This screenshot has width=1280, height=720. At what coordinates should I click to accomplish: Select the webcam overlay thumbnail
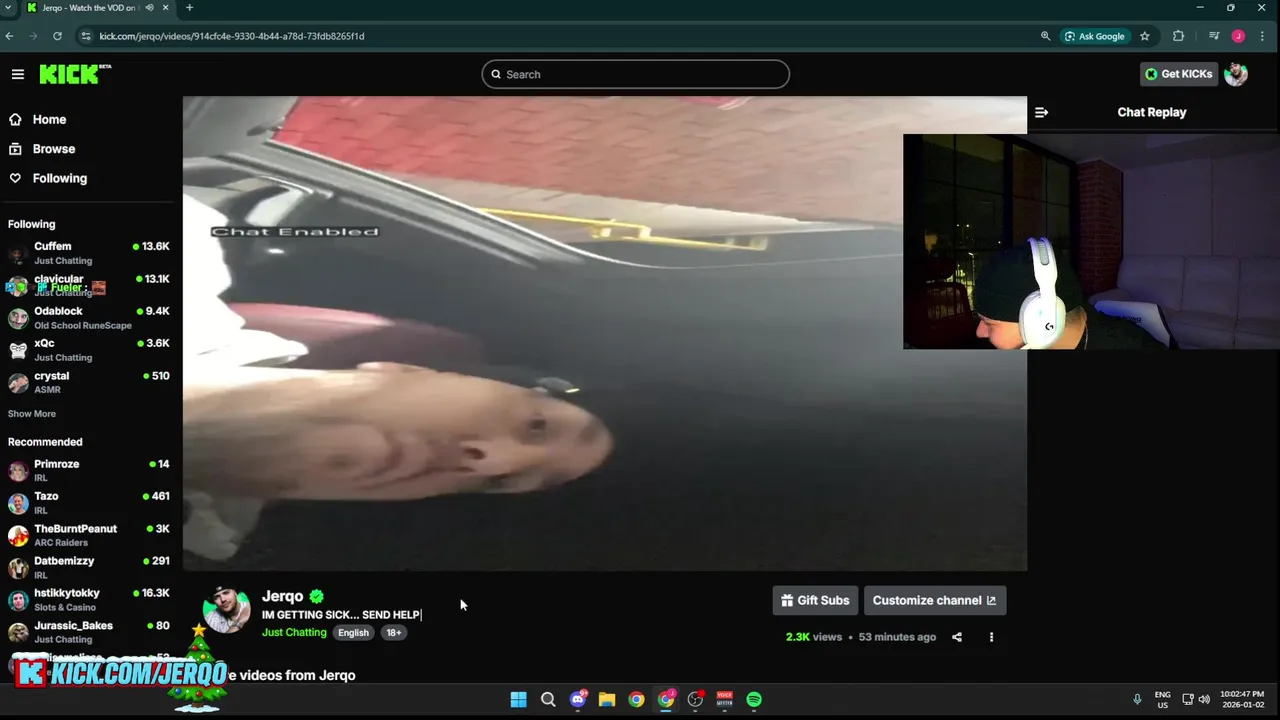[x=1091, y=242]
